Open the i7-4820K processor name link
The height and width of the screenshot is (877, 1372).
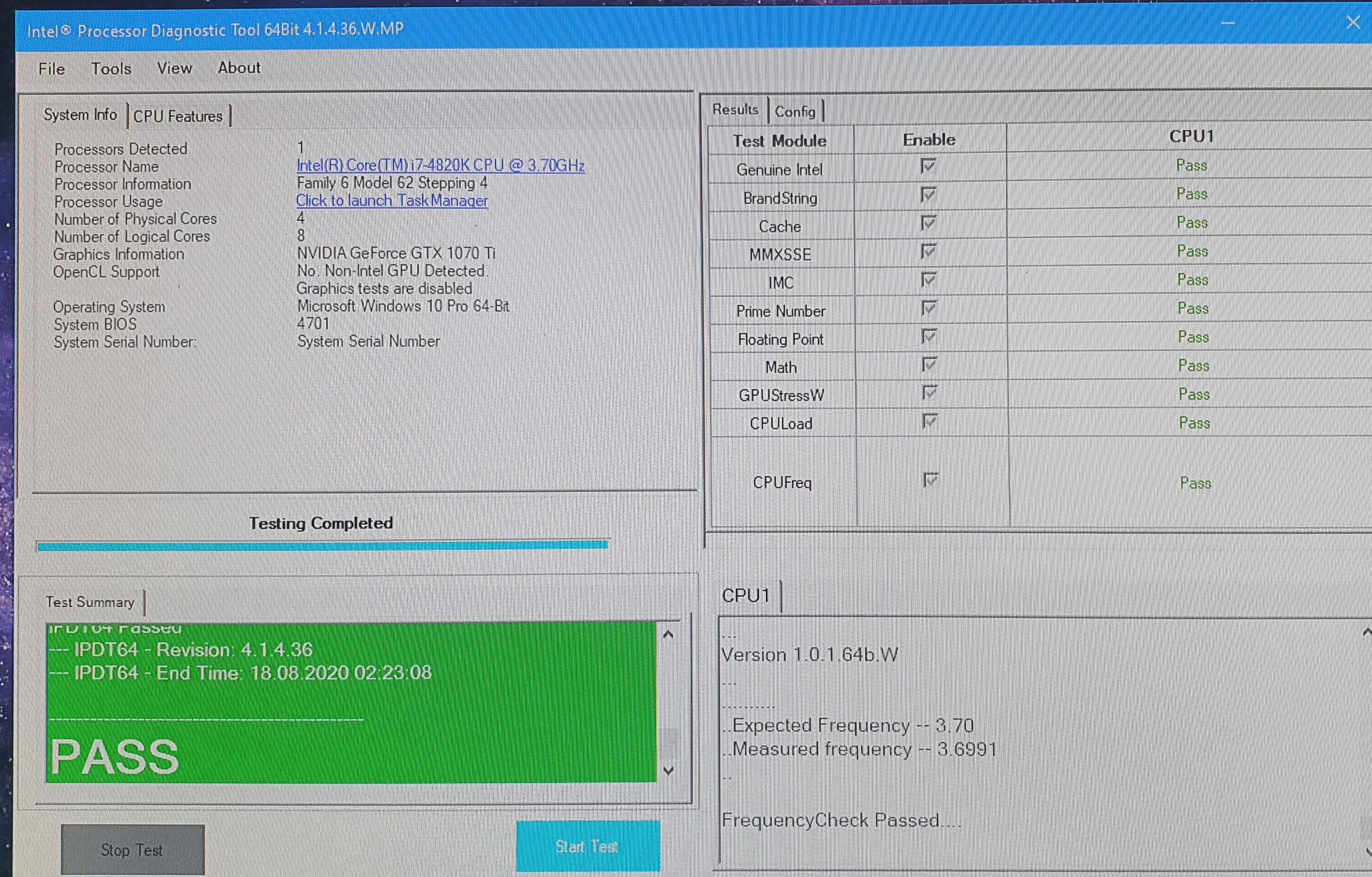point(441,165)
